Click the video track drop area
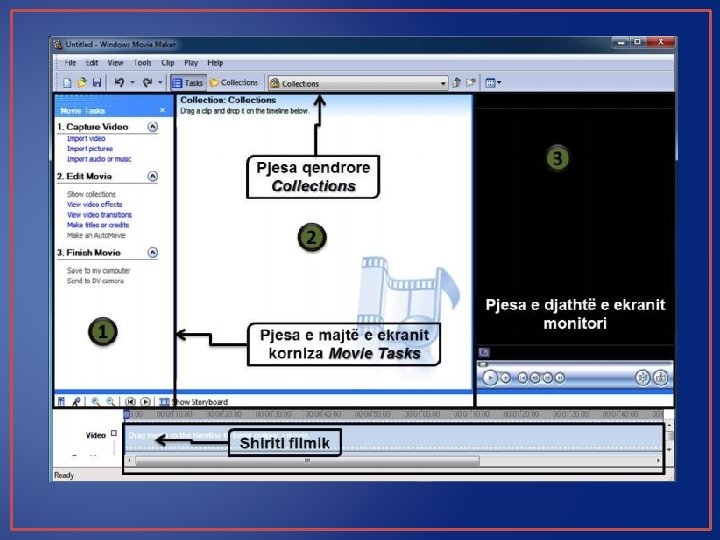 coord(393,439)
